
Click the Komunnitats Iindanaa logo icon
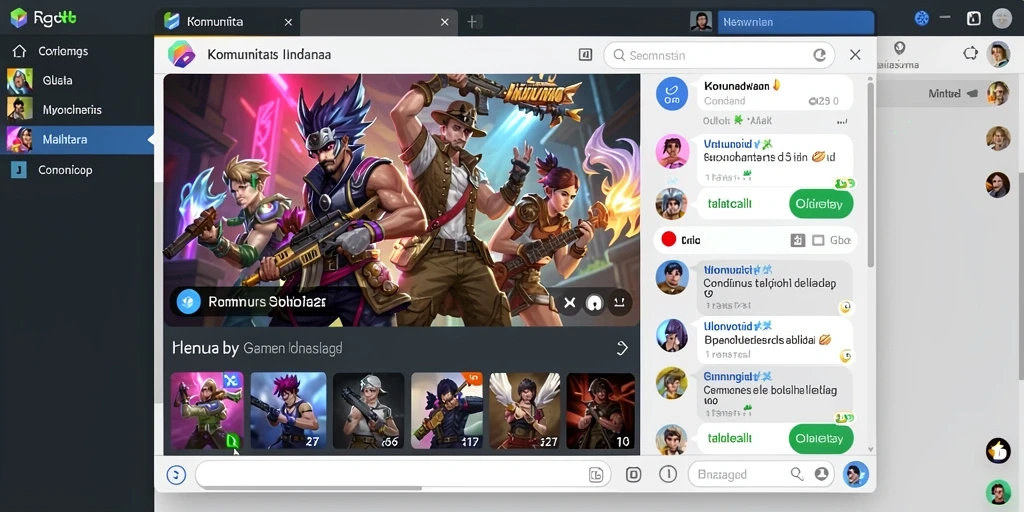pos(181,54)
